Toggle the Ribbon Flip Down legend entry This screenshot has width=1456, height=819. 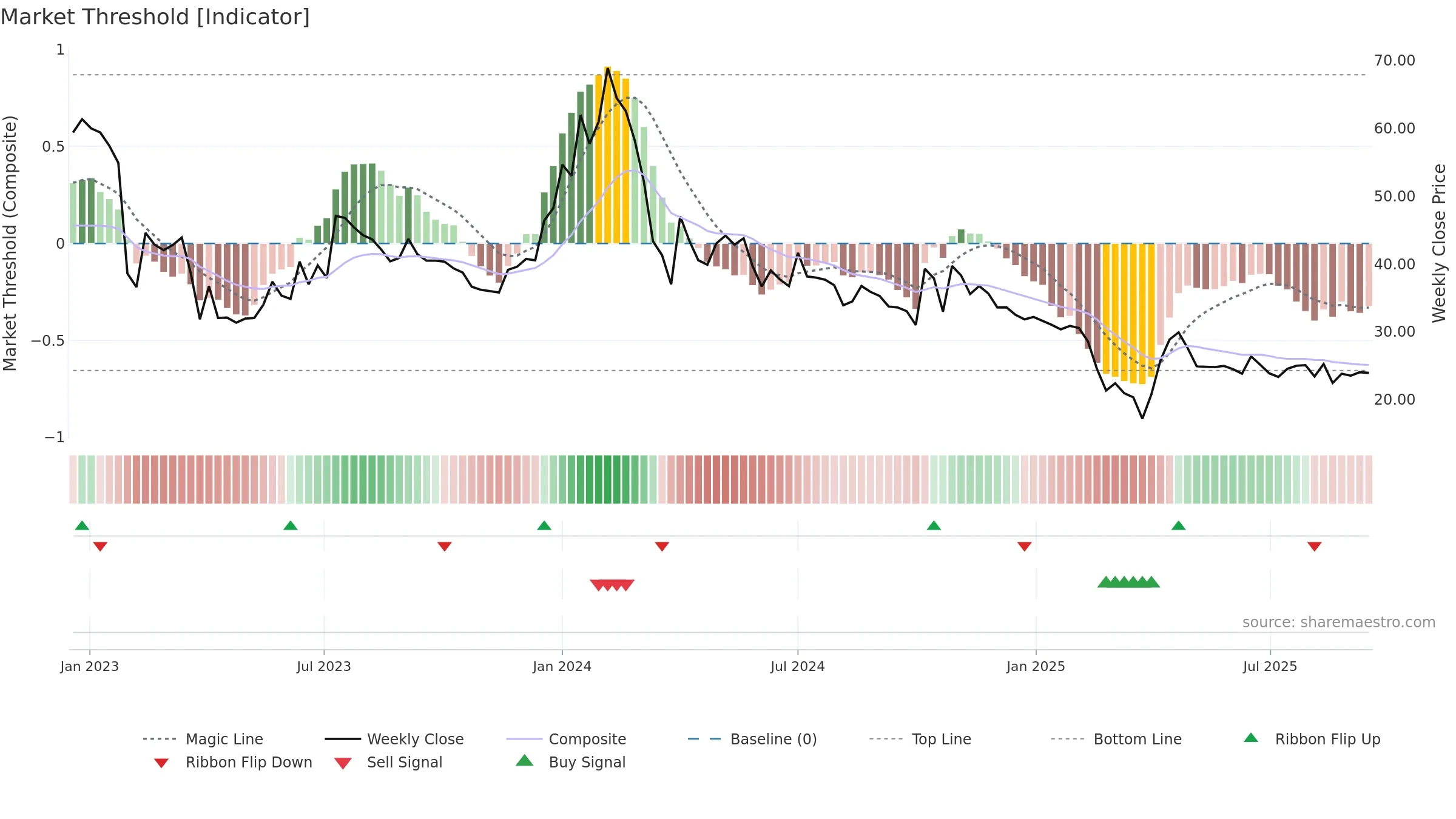pos(233,762)
